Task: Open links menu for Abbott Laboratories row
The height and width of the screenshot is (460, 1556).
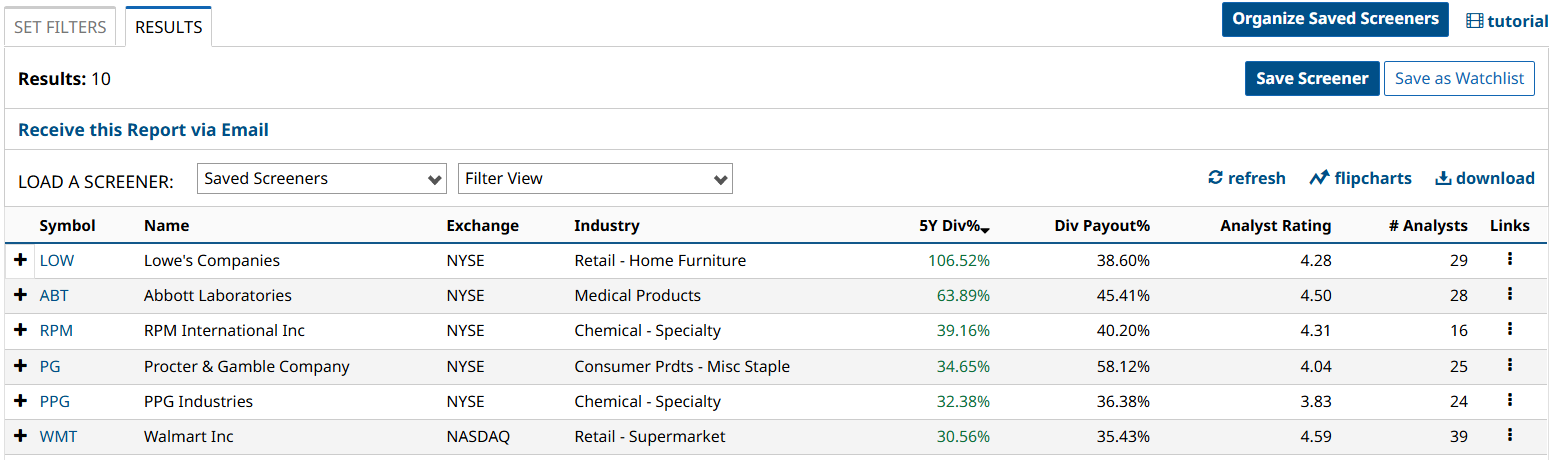Action: 1509,294
